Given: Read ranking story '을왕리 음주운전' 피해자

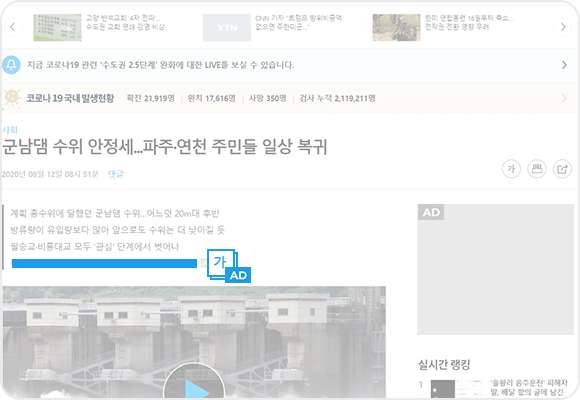Looking at the screenshot, I should coord(529,387).
